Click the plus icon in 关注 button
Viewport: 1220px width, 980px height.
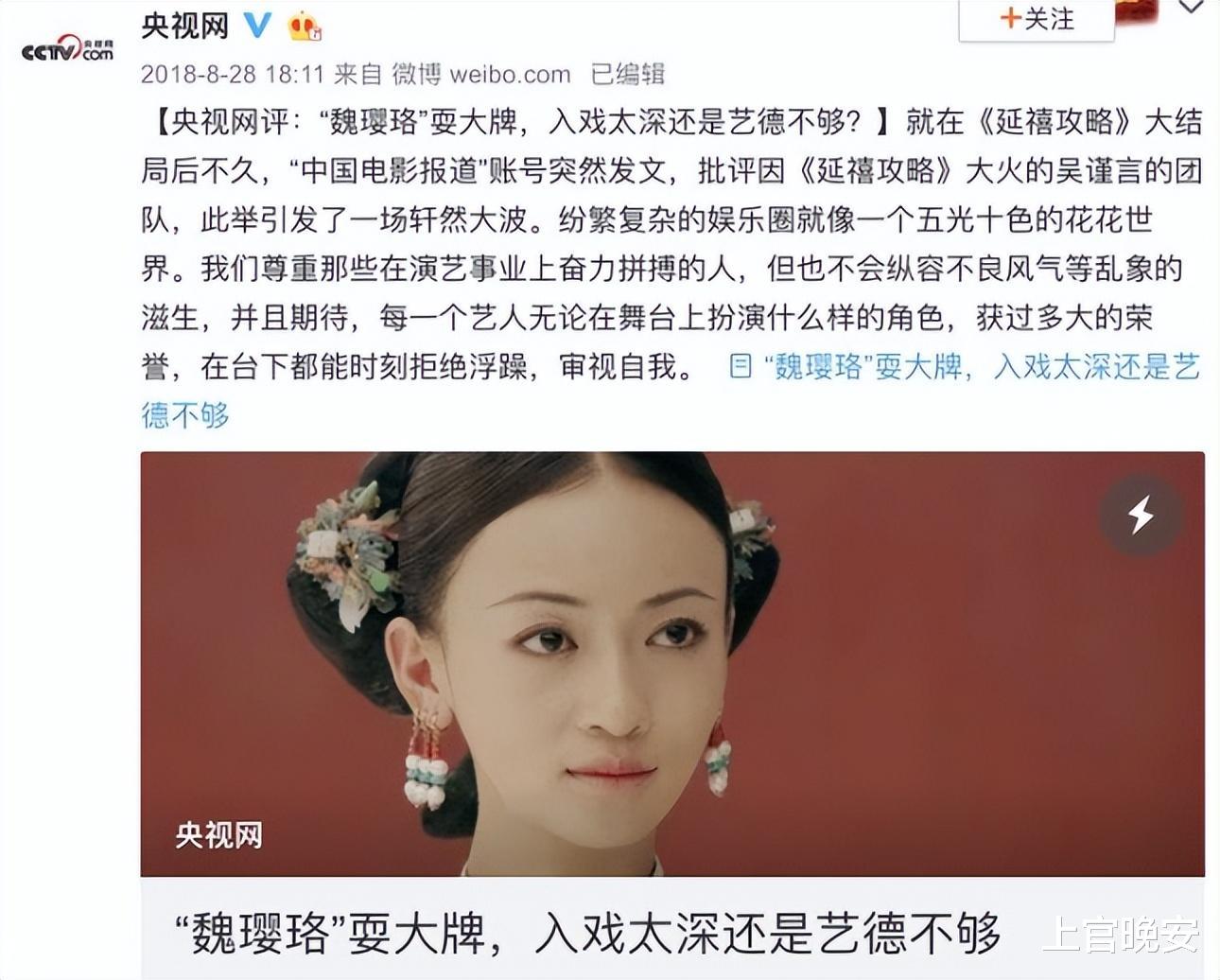(1010, 18)
